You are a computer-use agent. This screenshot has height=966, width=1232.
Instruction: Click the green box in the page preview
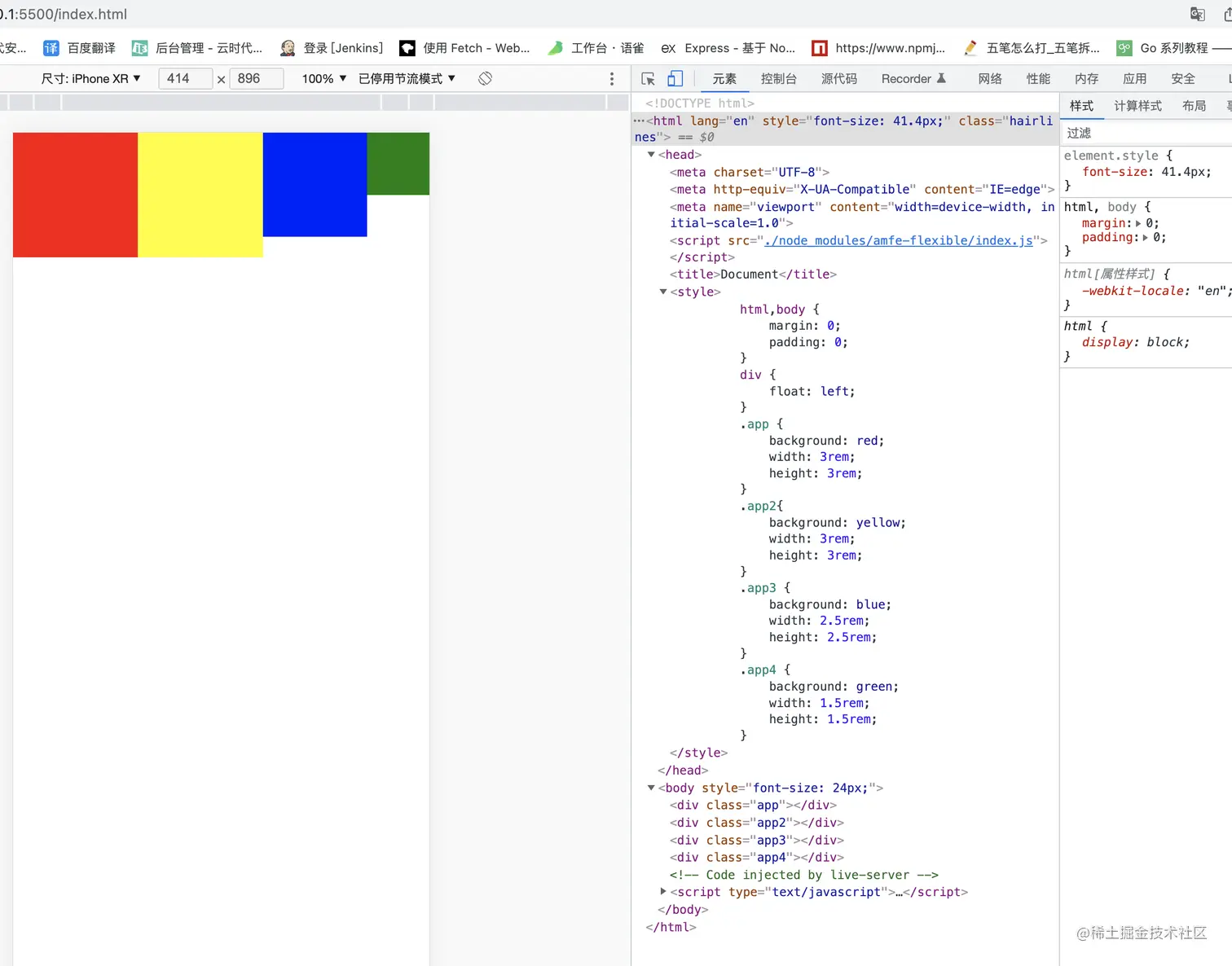398,164
